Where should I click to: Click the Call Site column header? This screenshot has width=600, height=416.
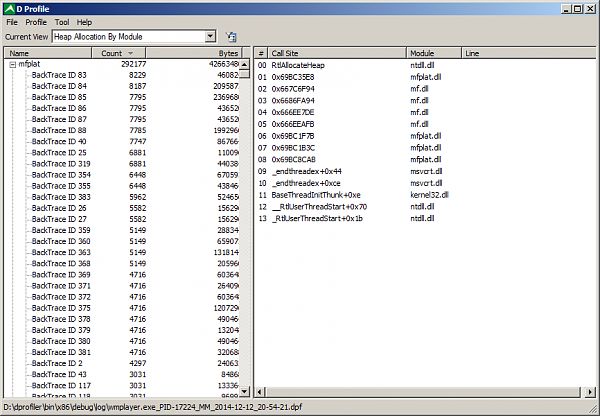click(x=337, y=53)
